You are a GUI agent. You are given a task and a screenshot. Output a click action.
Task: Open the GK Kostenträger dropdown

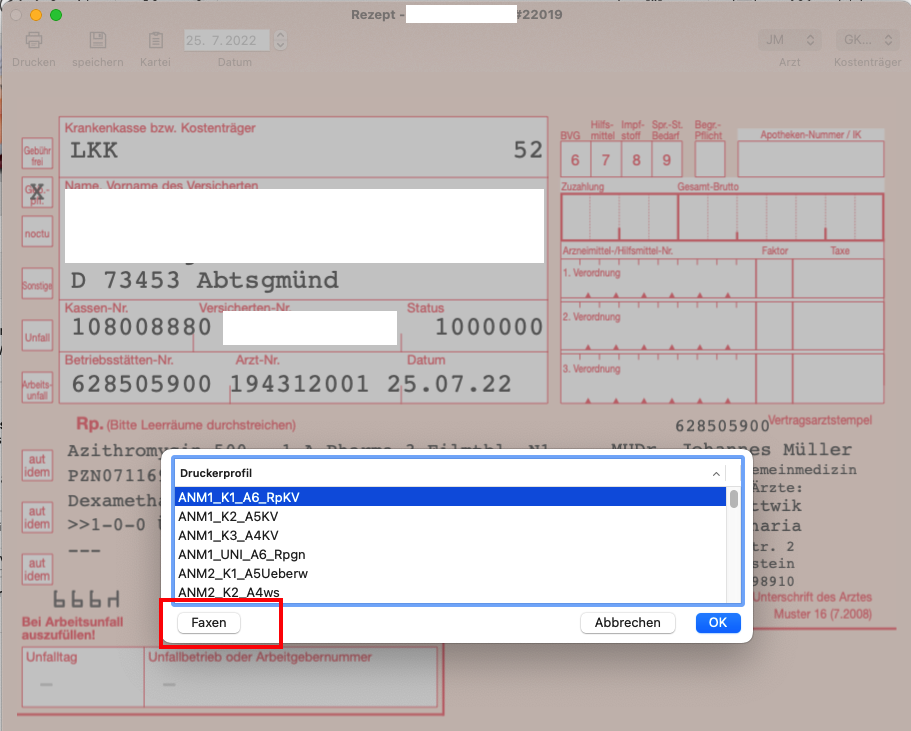click(x=867, y=40)
